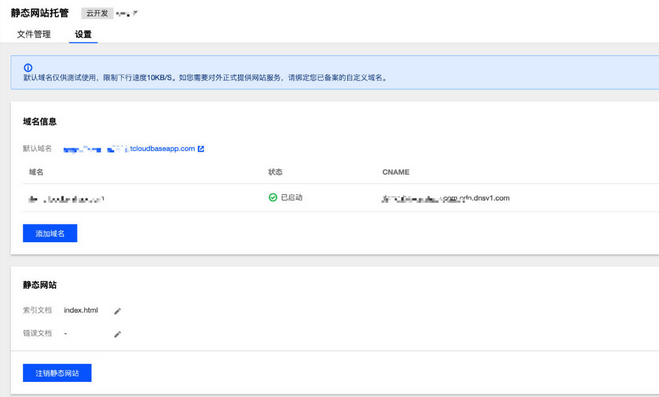Click the 域名信息 section heading

[40, 122]
